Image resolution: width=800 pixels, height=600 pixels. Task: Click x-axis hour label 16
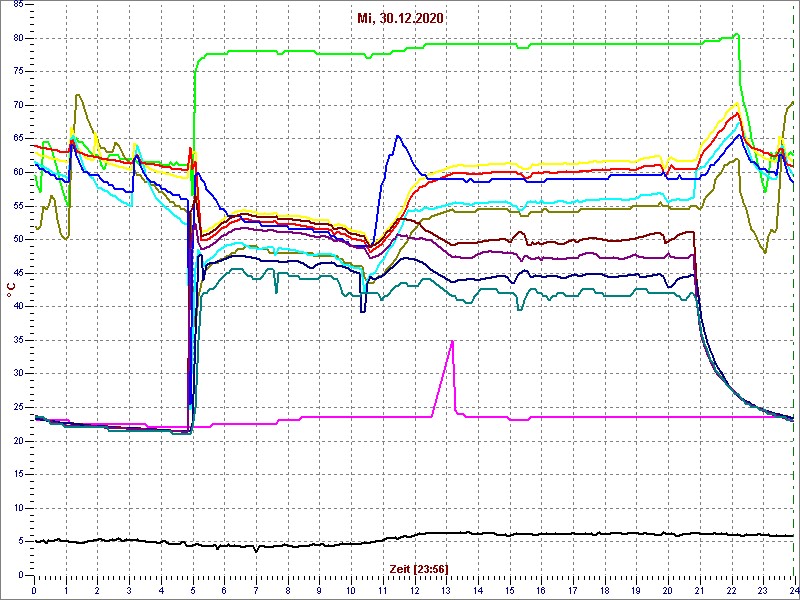pyautogui.click(x=541, y=591)
